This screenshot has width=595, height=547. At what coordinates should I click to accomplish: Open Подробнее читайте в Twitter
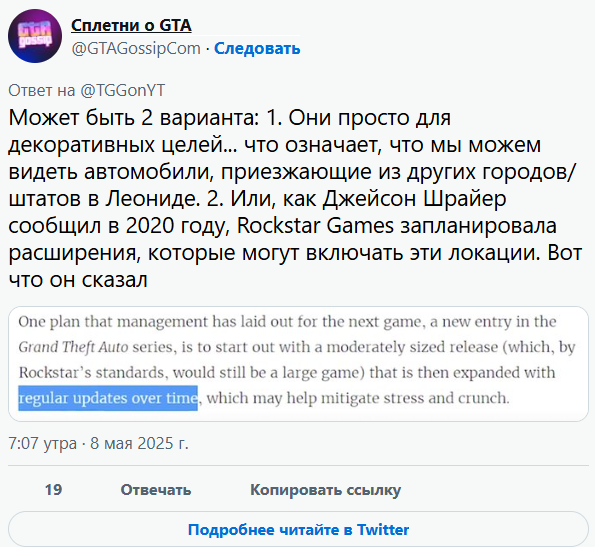click(x=298, y=529)
